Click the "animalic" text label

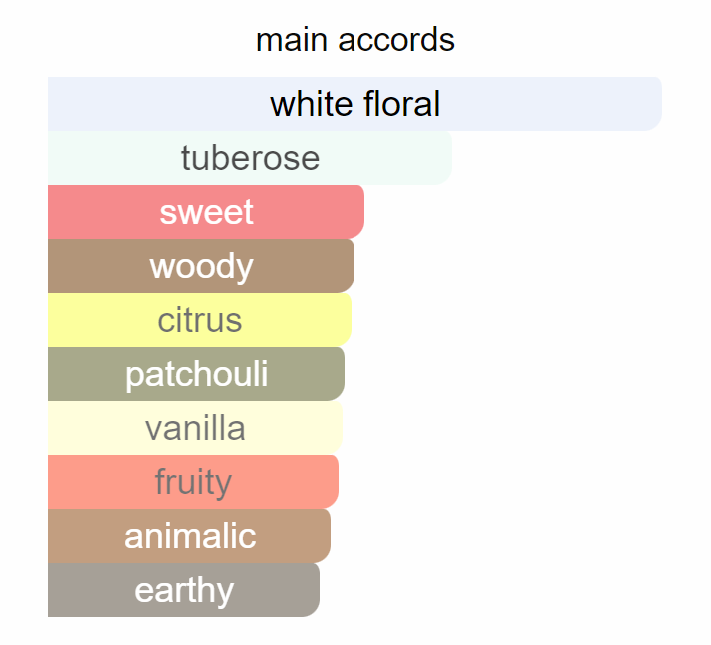(190, 536)
